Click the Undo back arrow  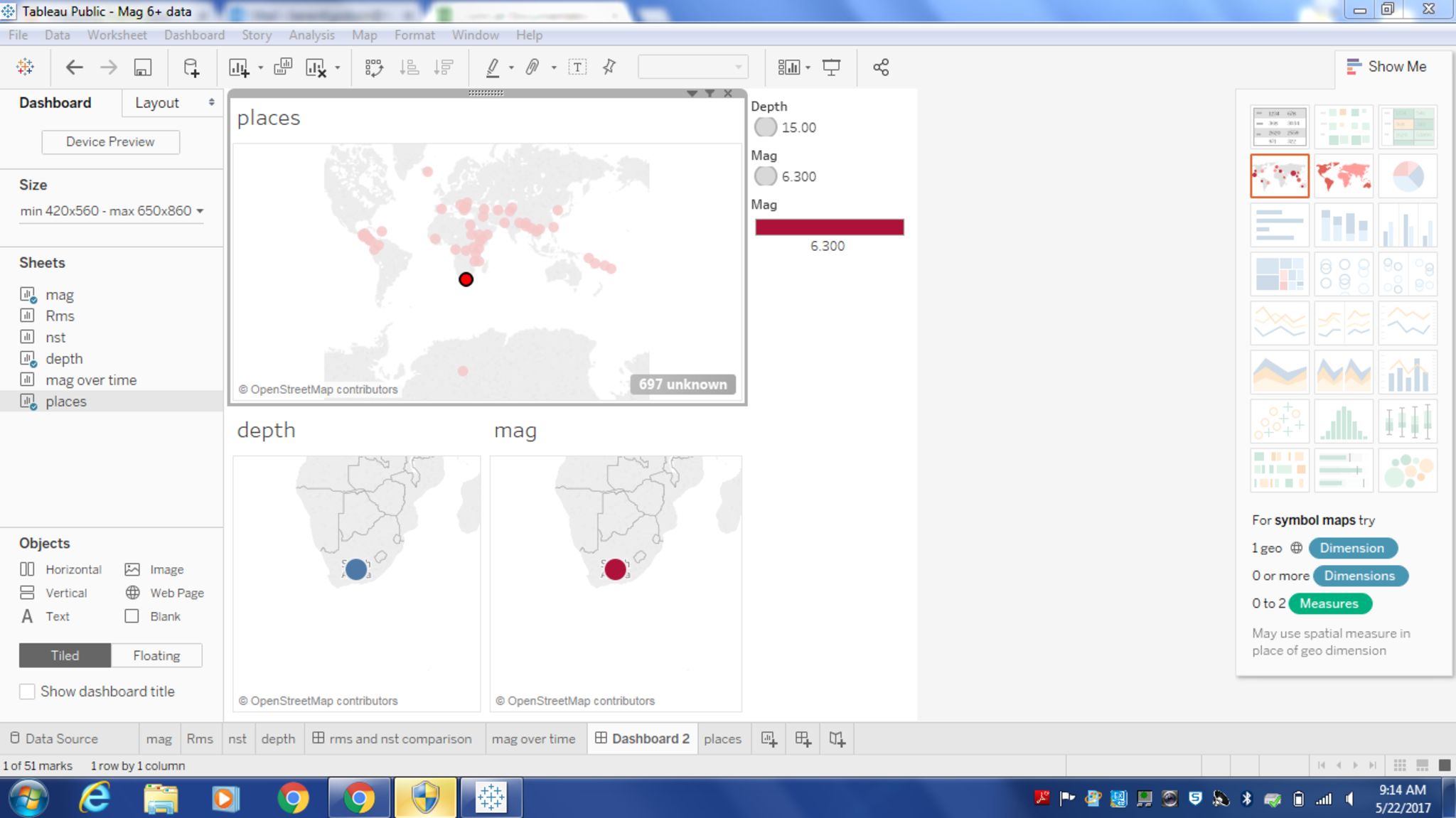pyautogui.click(x=74, y=68)
